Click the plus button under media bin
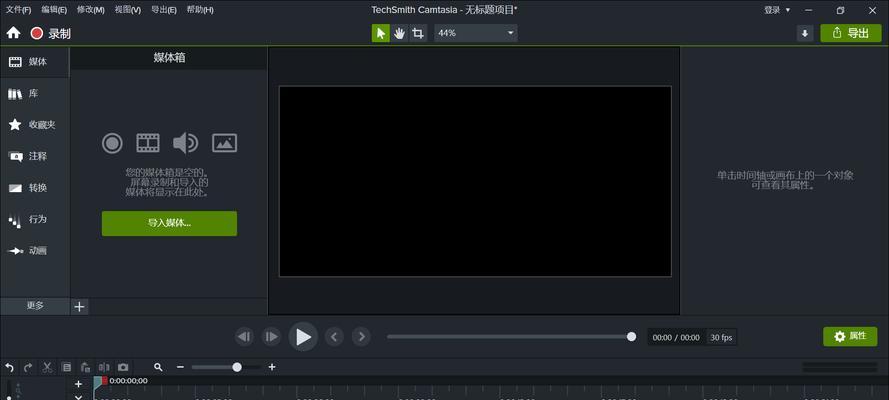 (x=79, y=307)
